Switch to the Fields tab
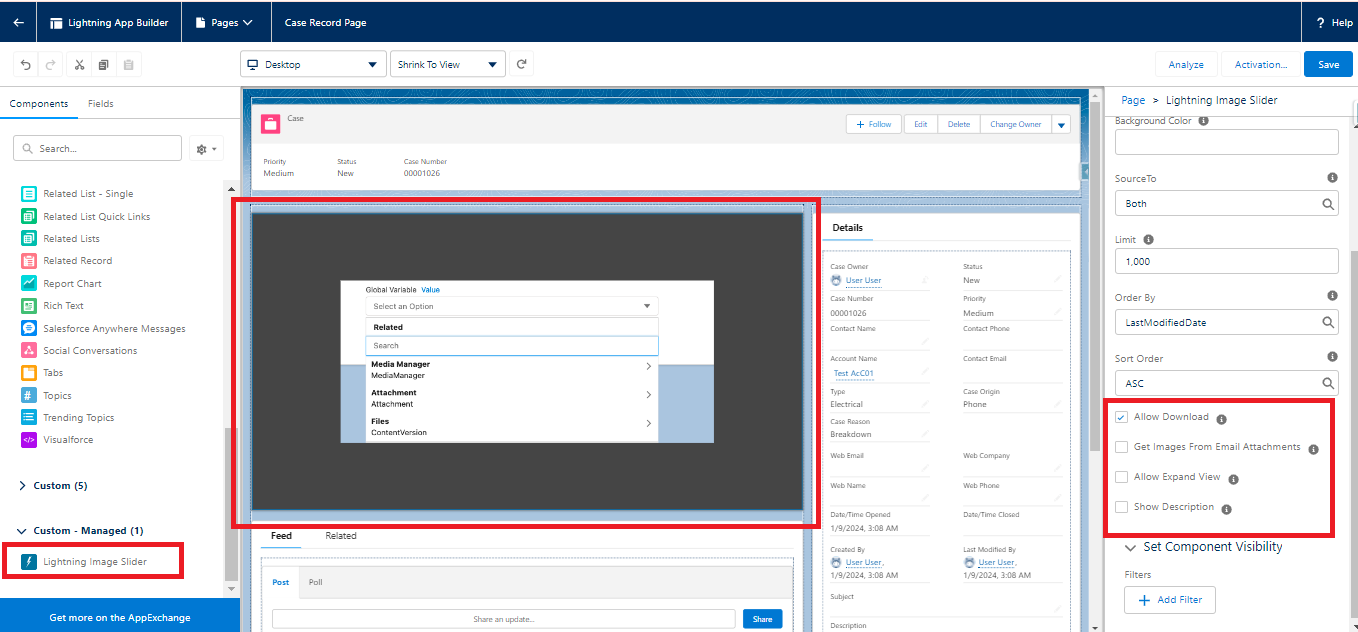This screenshot has height=632, width=1358. click(101, 103)
